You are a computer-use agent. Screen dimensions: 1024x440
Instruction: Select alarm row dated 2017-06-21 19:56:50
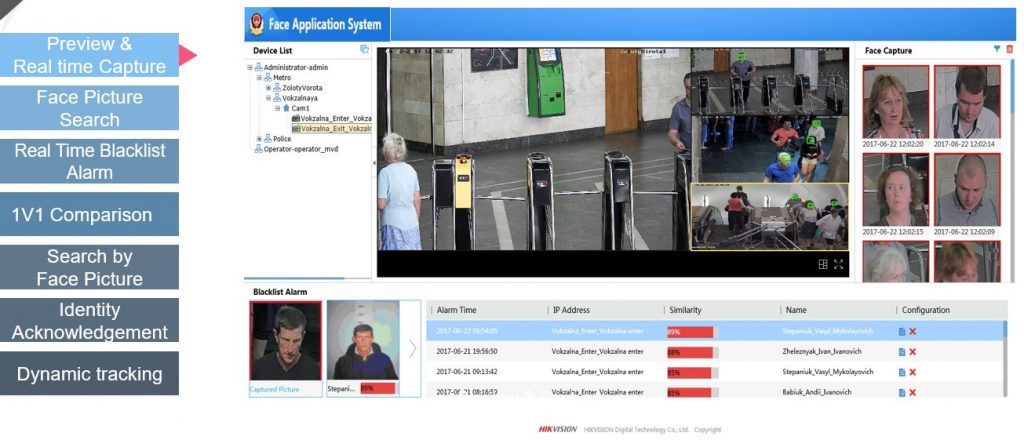pos(717,352)
